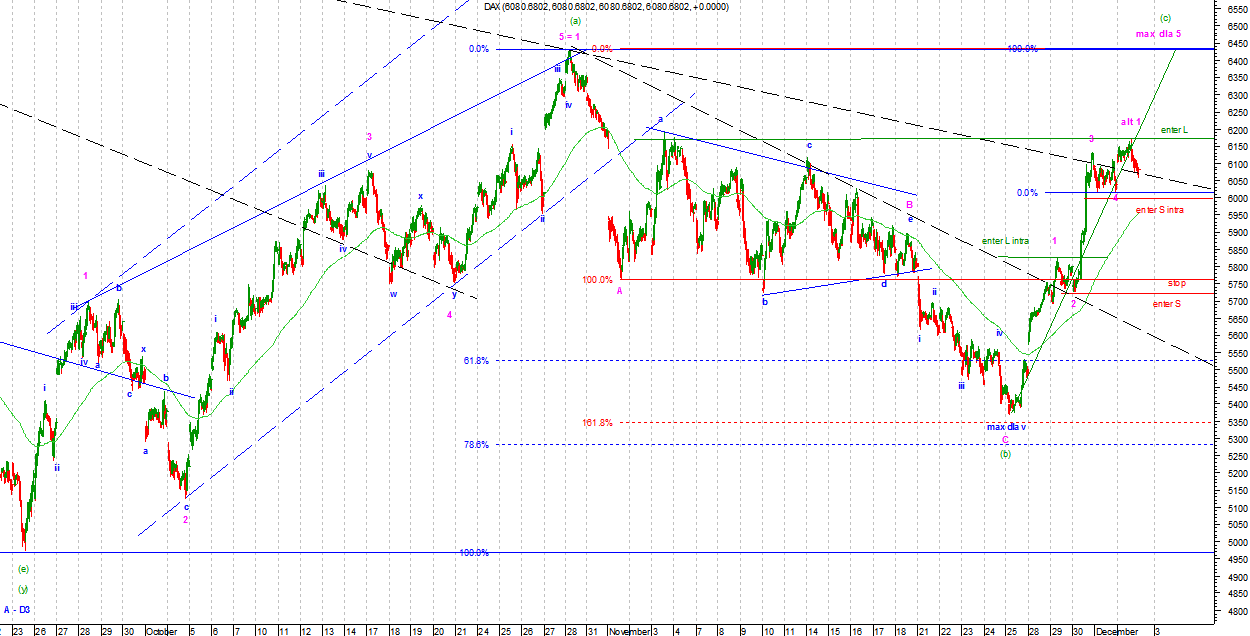The image size is (1250, 636).
Task: Select the '5 = 1' wave label
Action: click(569, 35)
